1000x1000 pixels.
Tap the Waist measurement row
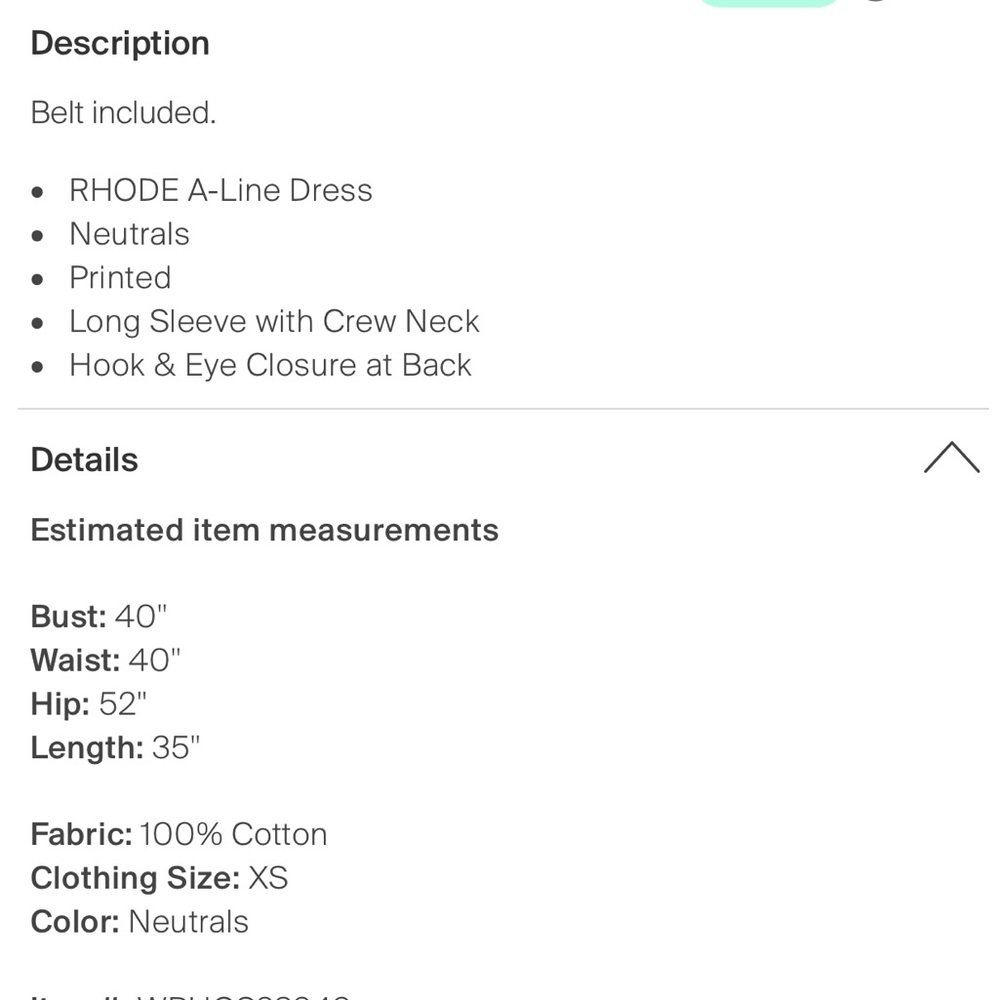pos(106,660)
